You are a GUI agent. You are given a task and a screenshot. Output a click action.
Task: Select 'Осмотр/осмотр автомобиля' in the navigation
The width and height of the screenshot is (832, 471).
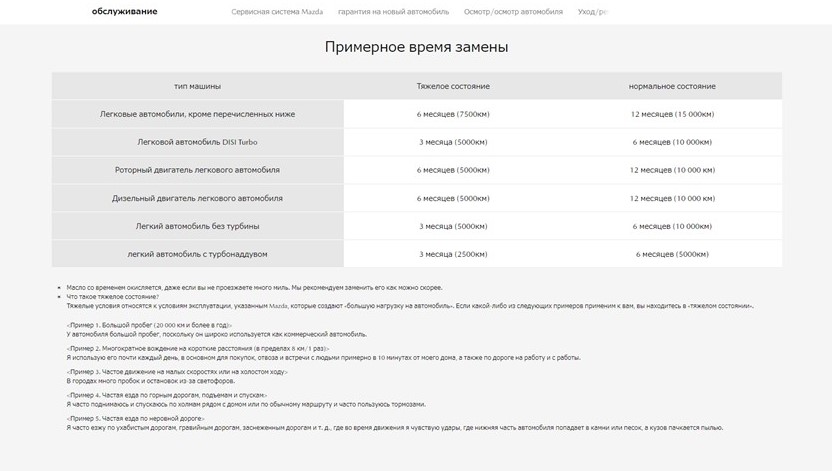(x=513, y=12)
